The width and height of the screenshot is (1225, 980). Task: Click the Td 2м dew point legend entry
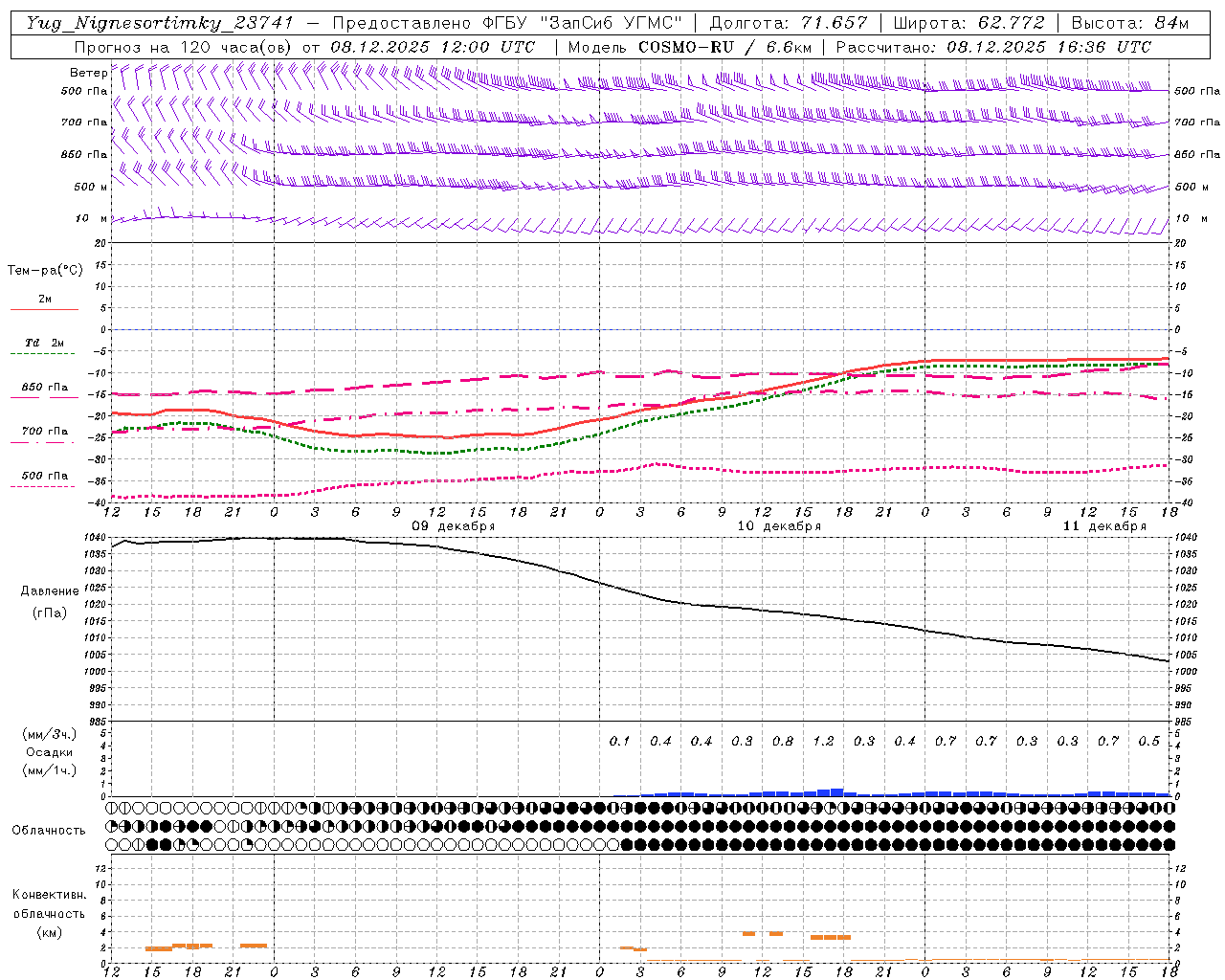[45, 343]
